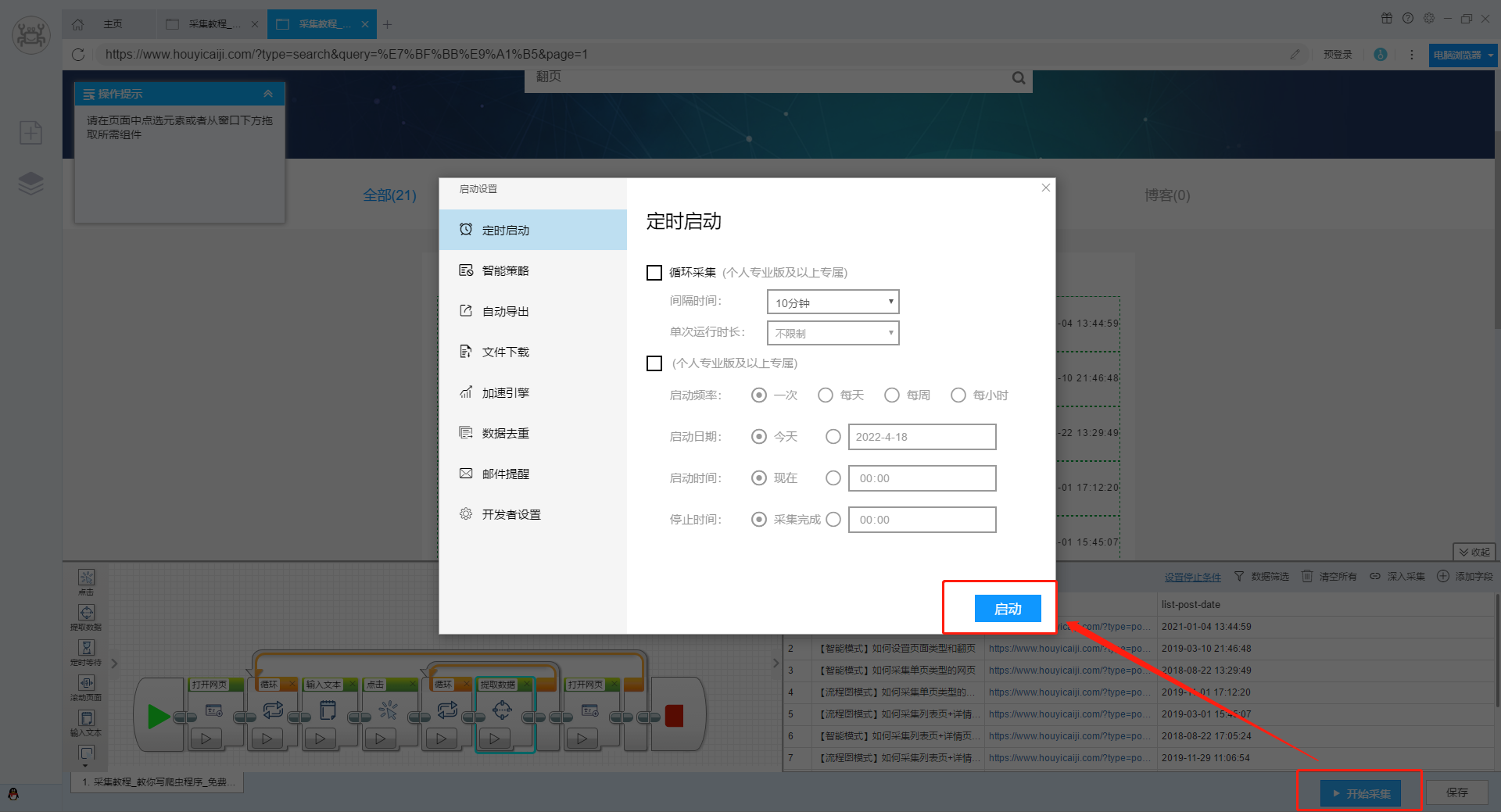The image size is (1501, 812).
Task: Open the gift icon in the title bar
Action: 1387,18
